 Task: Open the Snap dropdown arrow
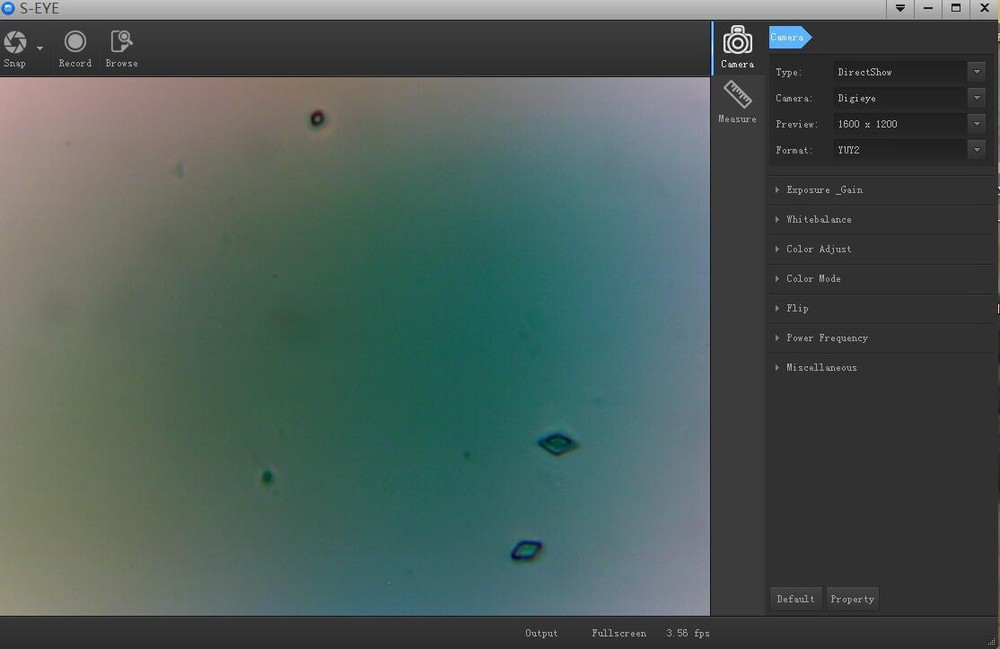pyautogui.click(x=40, y=48)
